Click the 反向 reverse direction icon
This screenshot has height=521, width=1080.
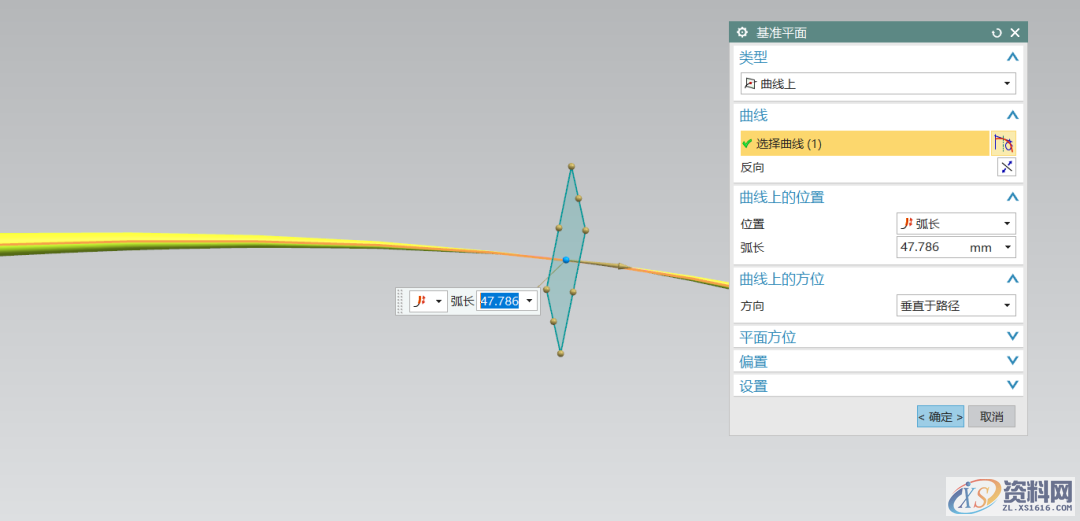[1006, 167]
